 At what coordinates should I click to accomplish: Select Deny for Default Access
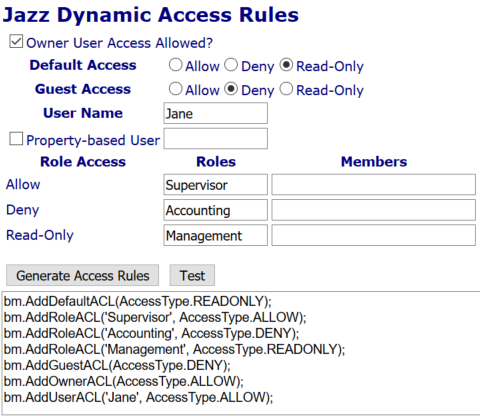231,65
